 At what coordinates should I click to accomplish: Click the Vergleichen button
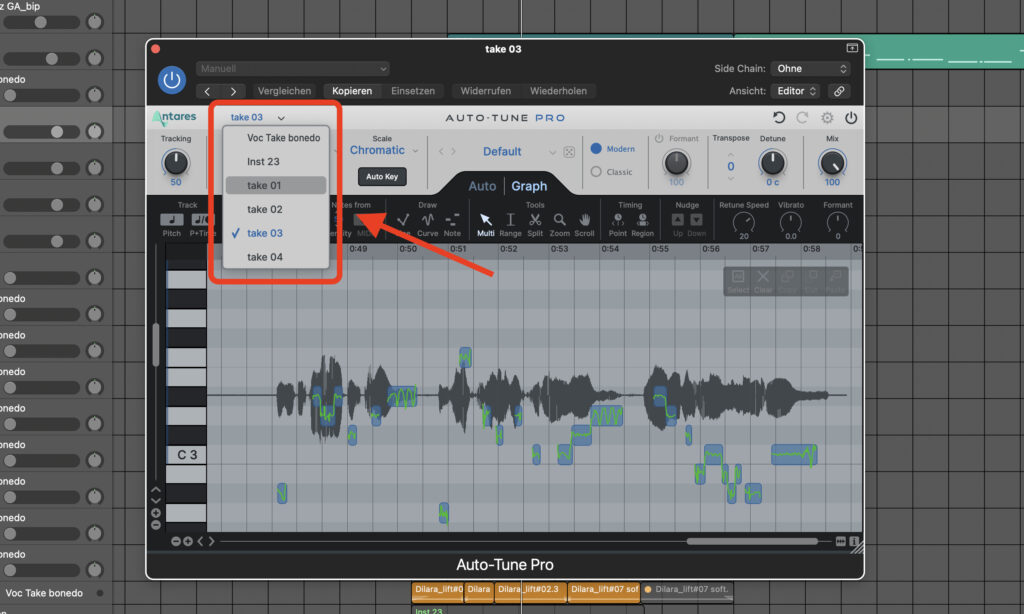click(x=284, y=91)
